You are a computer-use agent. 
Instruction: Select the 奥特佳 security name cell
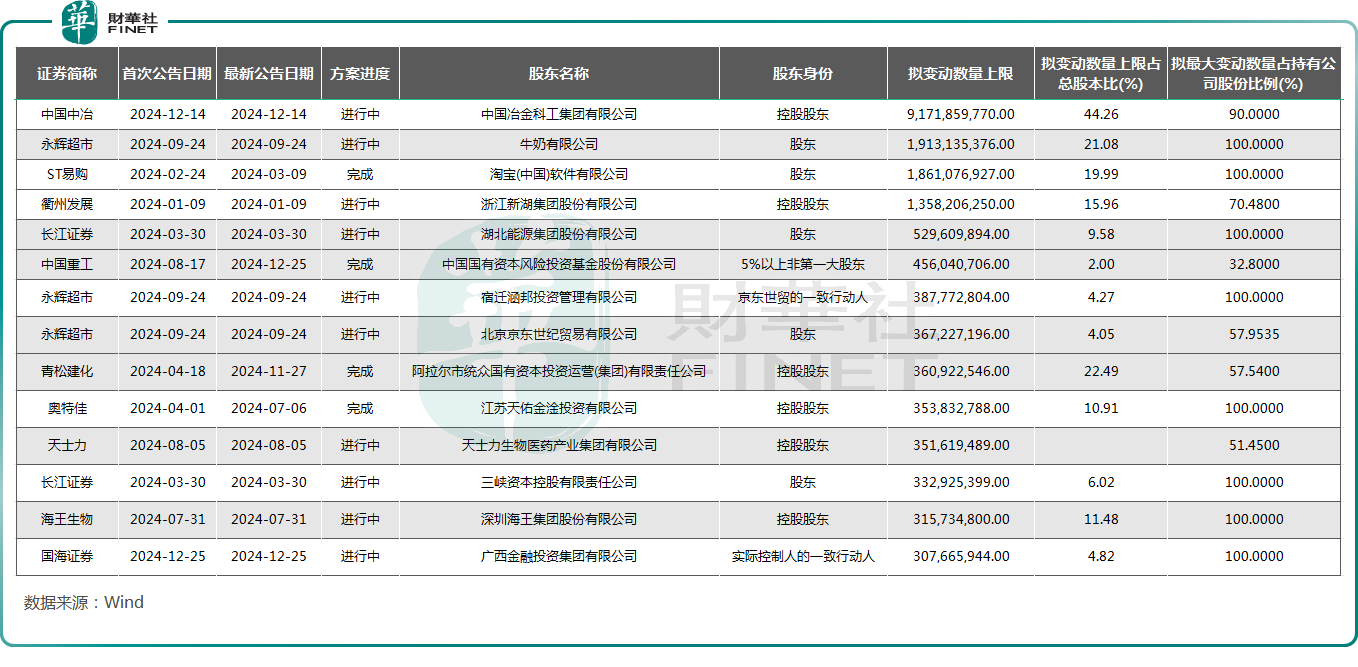pyautogui.click(x=67, y=408)
